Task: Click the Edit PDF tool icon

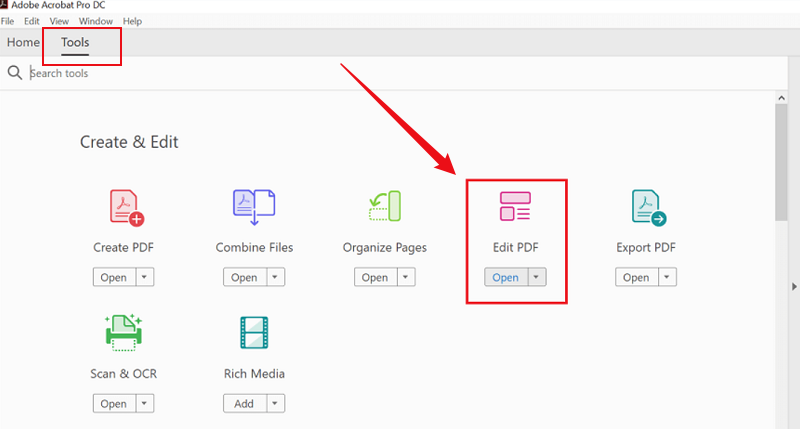Action: click(x=515, y=206)
